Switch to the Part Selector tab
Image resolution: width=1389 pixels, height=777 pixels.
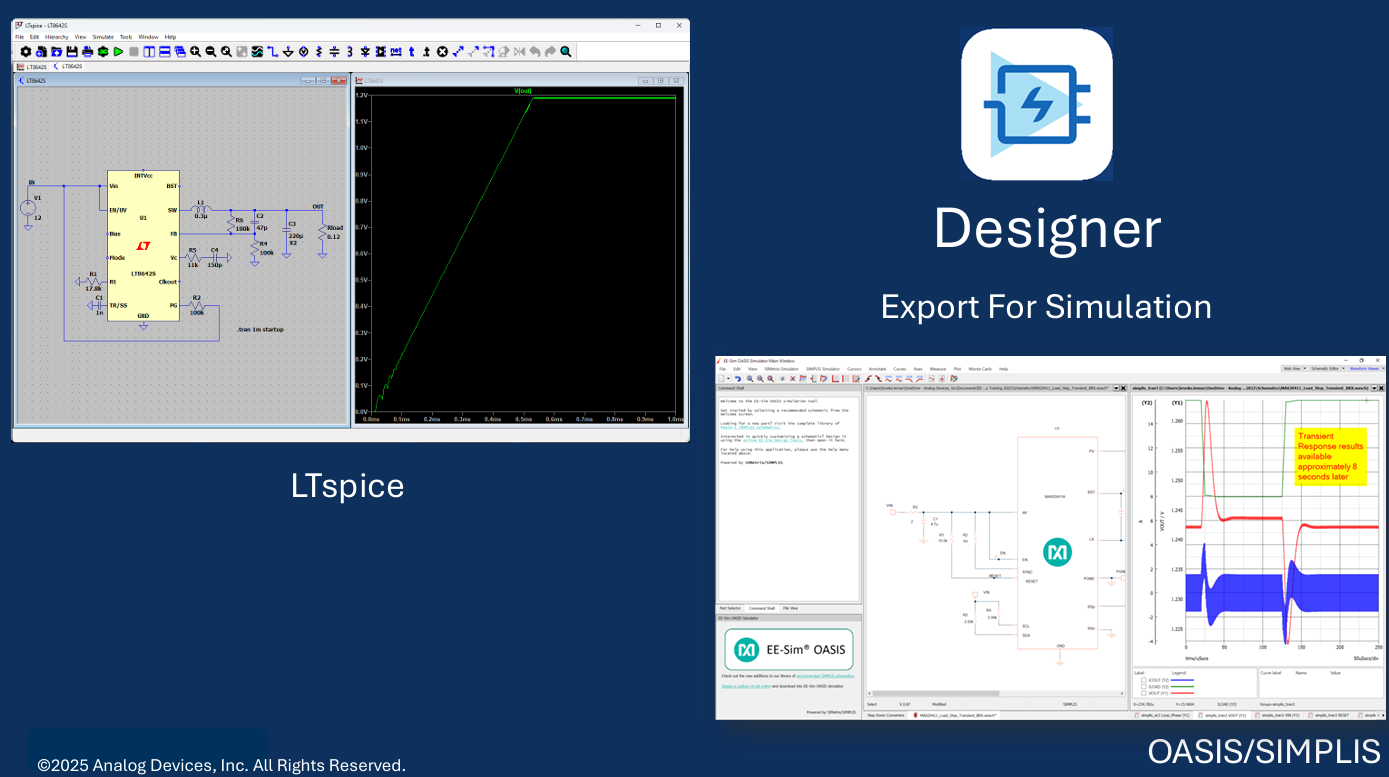coord(731,608)
